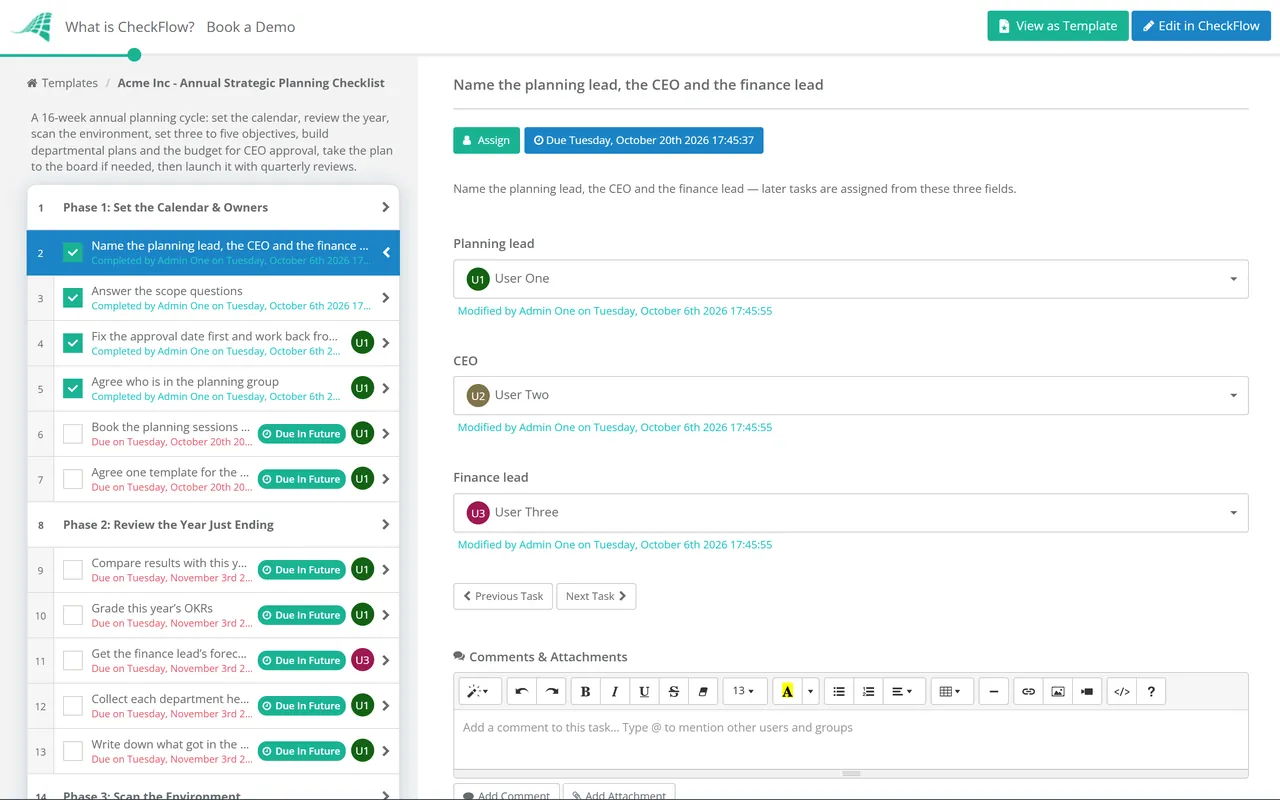Open the highlight color picker arrow

(811, 691)
